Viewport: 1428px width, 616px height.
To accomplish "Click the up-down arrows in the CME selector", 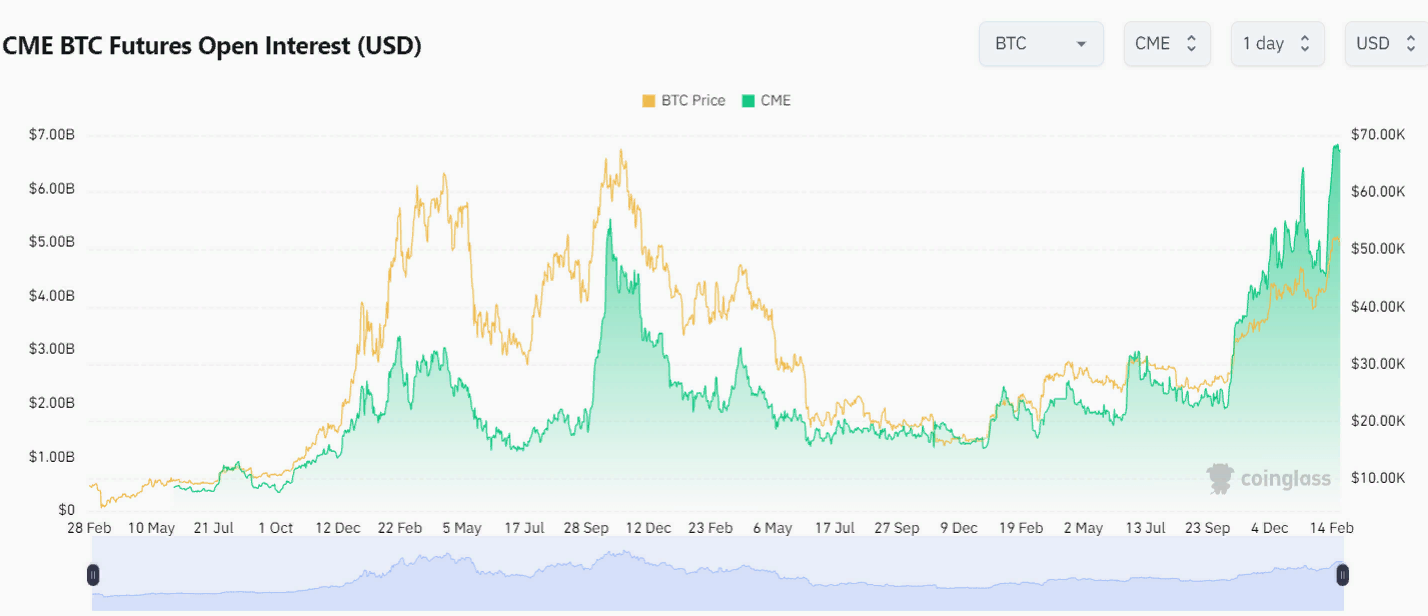I will click(x=1191, y=44).
